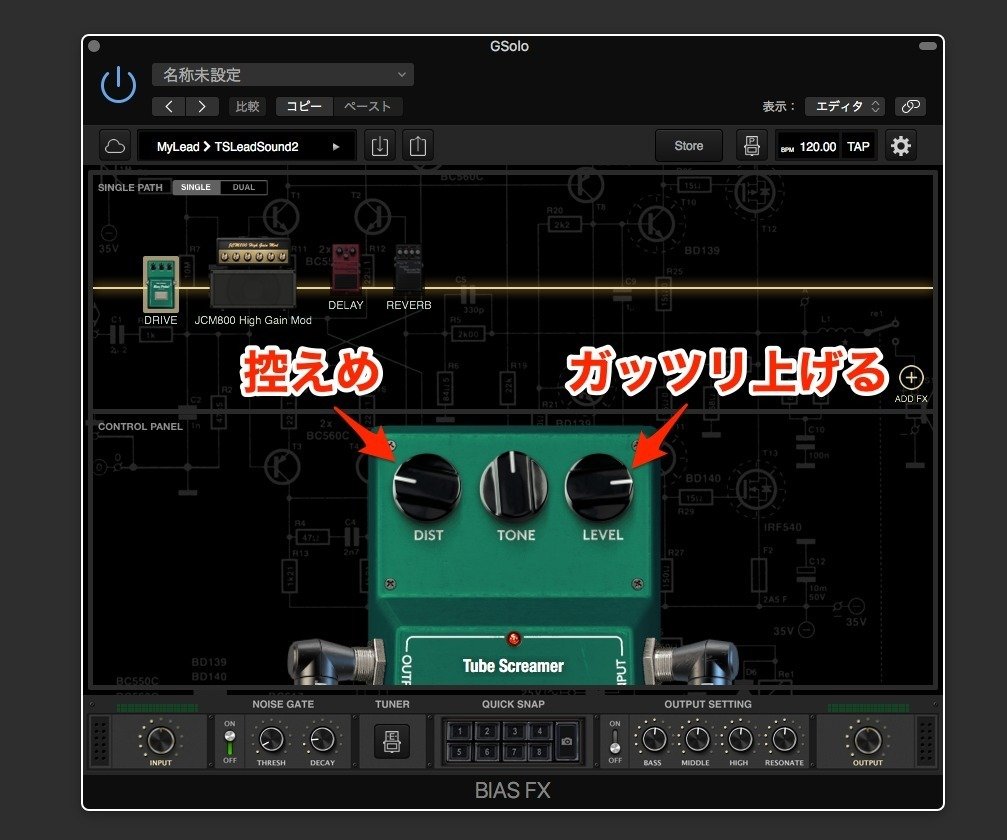Click the INPUT knob

click(x=161, y=740)
